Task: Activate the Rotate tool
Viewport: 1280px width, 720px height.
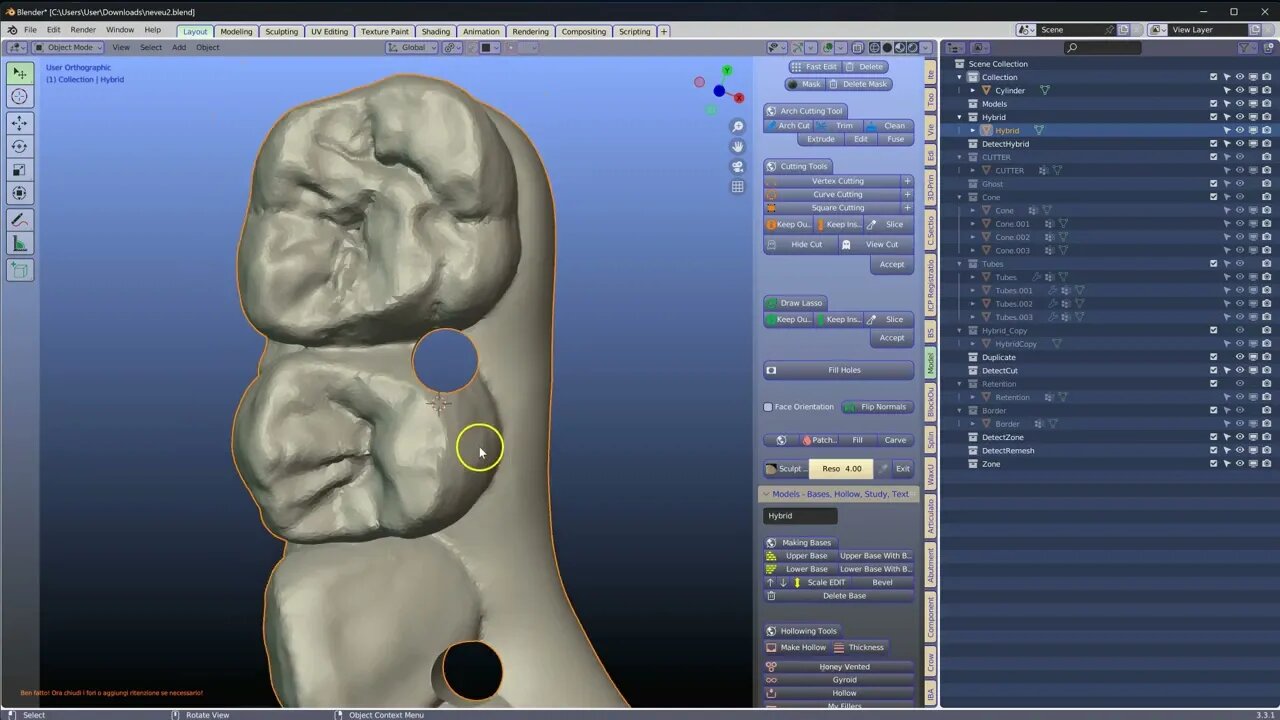Action: coord(19,146)
